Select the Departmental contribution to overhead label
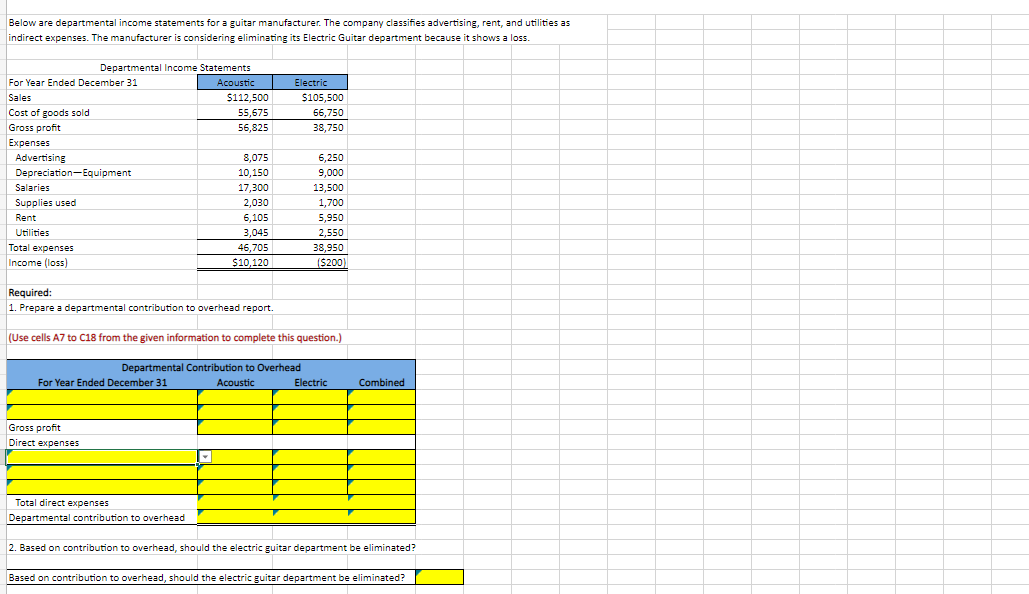This screenshot has width=1029, height=594. pos(96,518)
